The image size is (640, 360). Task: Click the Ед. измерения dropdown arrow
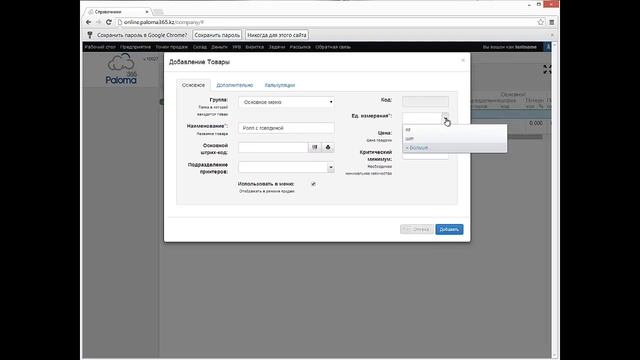coord(445,118)
